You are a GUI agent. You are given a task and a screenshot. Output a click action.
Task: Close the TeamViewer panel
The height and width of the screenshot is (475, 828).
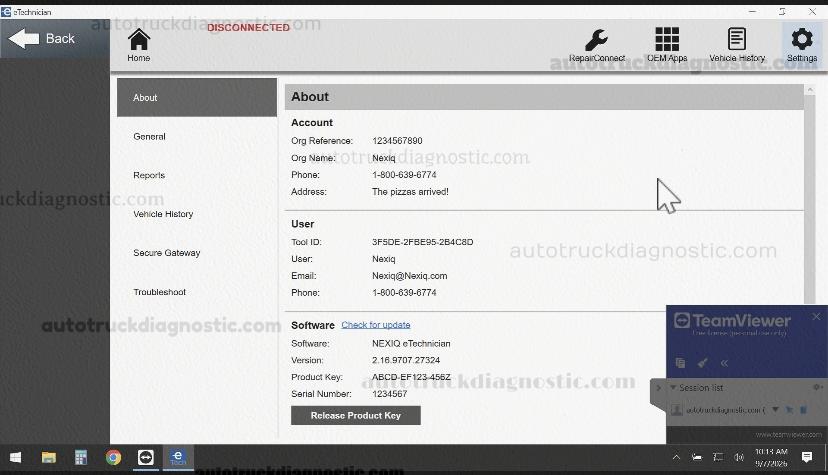pos(816,316)
